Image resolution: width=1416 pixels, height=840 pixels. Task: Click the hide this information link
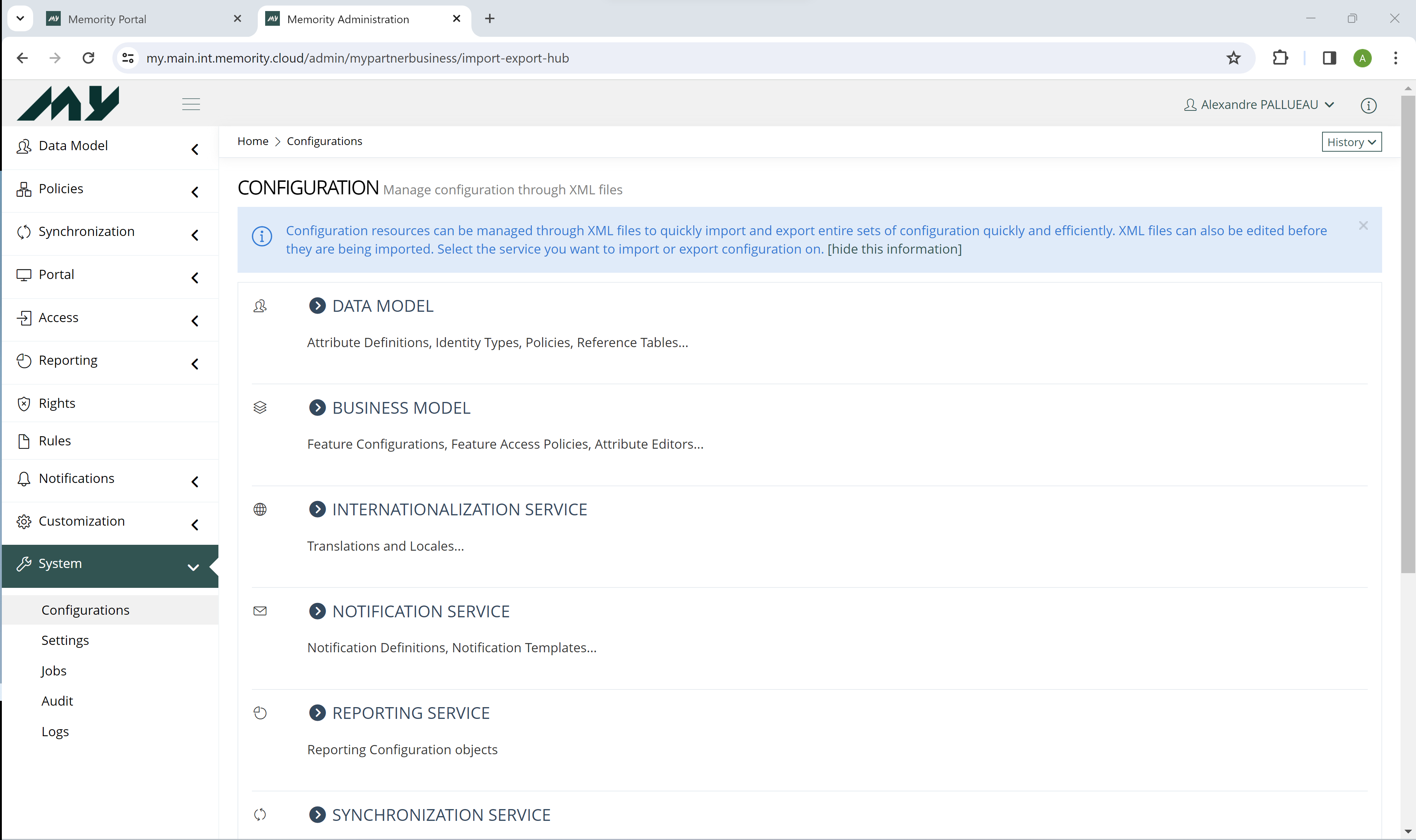(x=894, y=249)
